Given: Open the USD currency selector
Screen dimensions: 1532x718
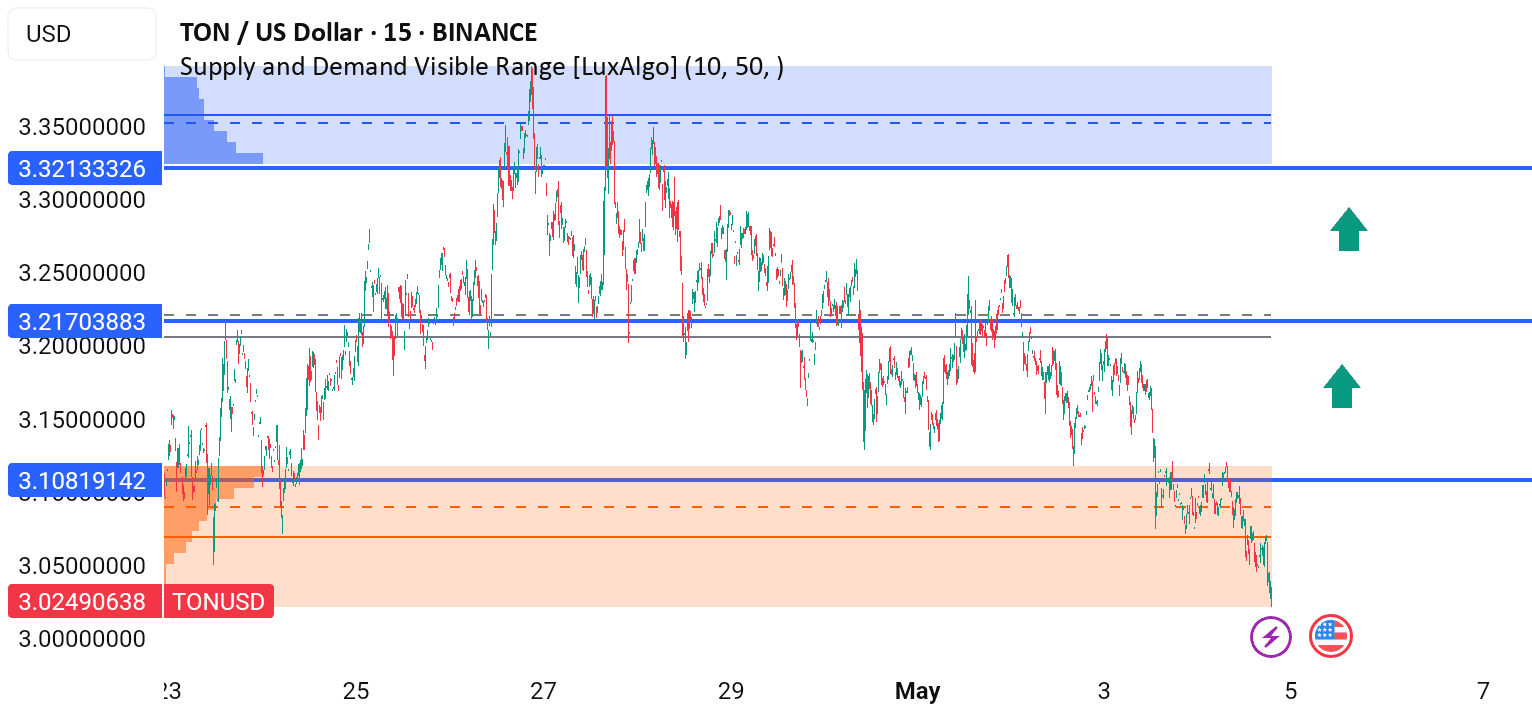Looking at the screenshot, I should click(81, 34).
